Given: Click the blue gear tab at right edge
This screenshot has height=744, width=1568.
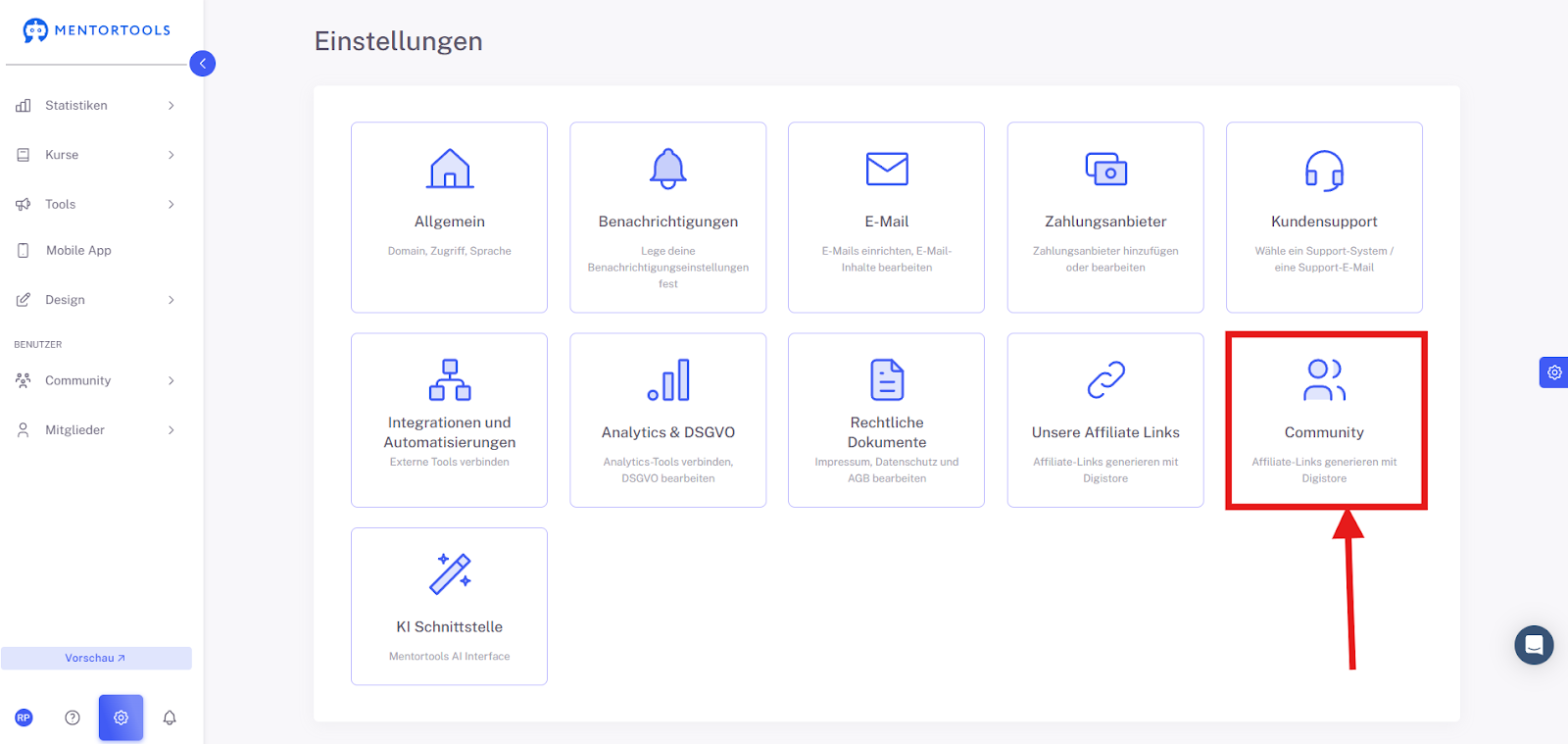Looking at the screenshot, I should 1554,372.
